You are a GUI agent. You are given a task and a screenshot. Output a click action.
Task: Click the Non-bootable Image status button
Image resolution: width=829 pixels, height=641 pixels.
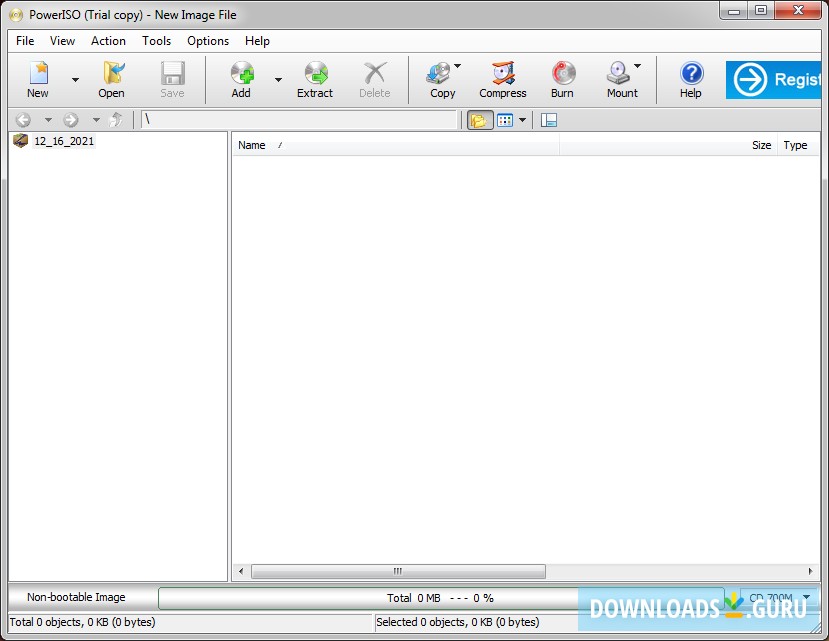77,597
